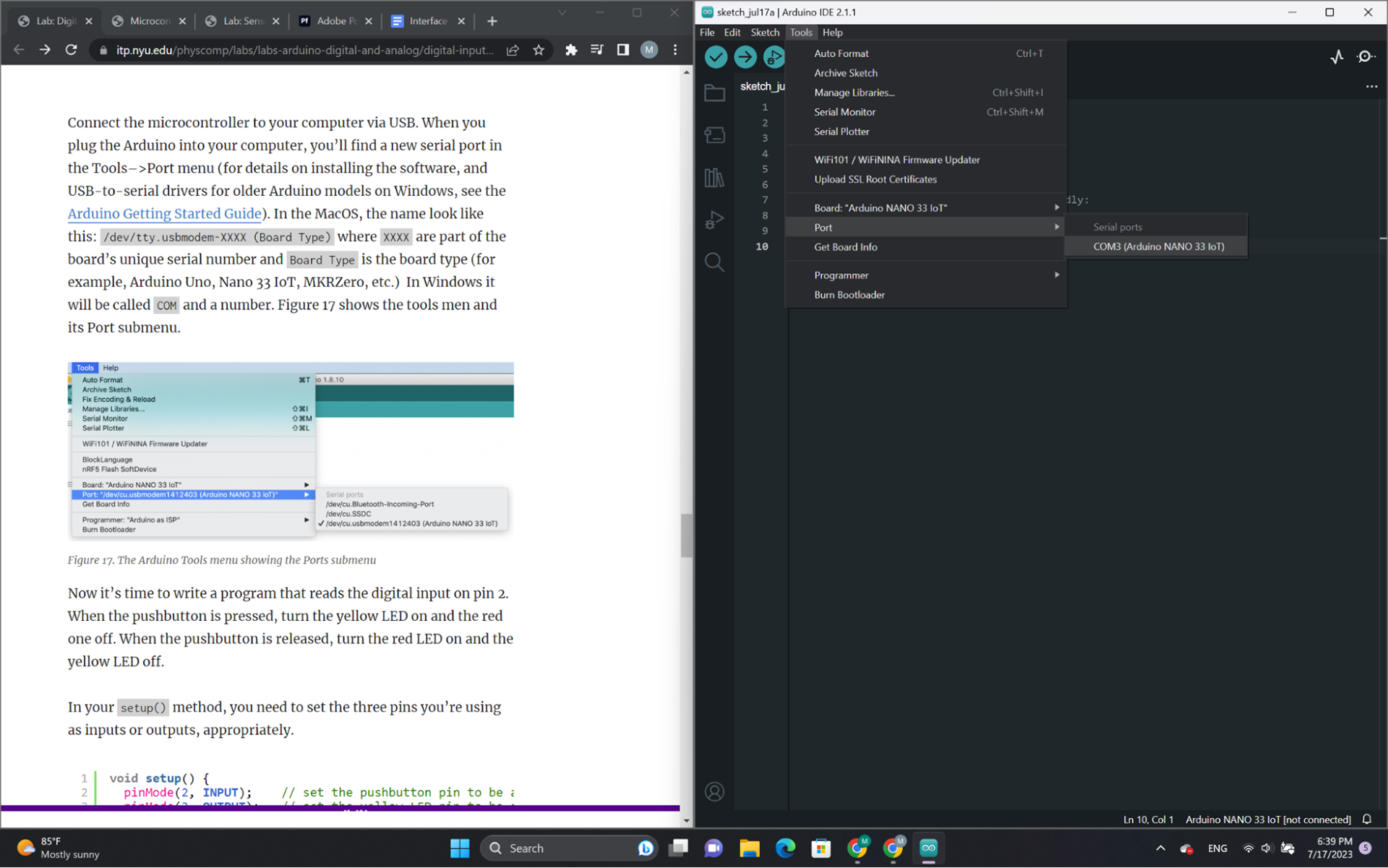This screenshot has height=868, width=1388.
Task: Open the Library Manager sidebar icon
Action: (714, 178)
